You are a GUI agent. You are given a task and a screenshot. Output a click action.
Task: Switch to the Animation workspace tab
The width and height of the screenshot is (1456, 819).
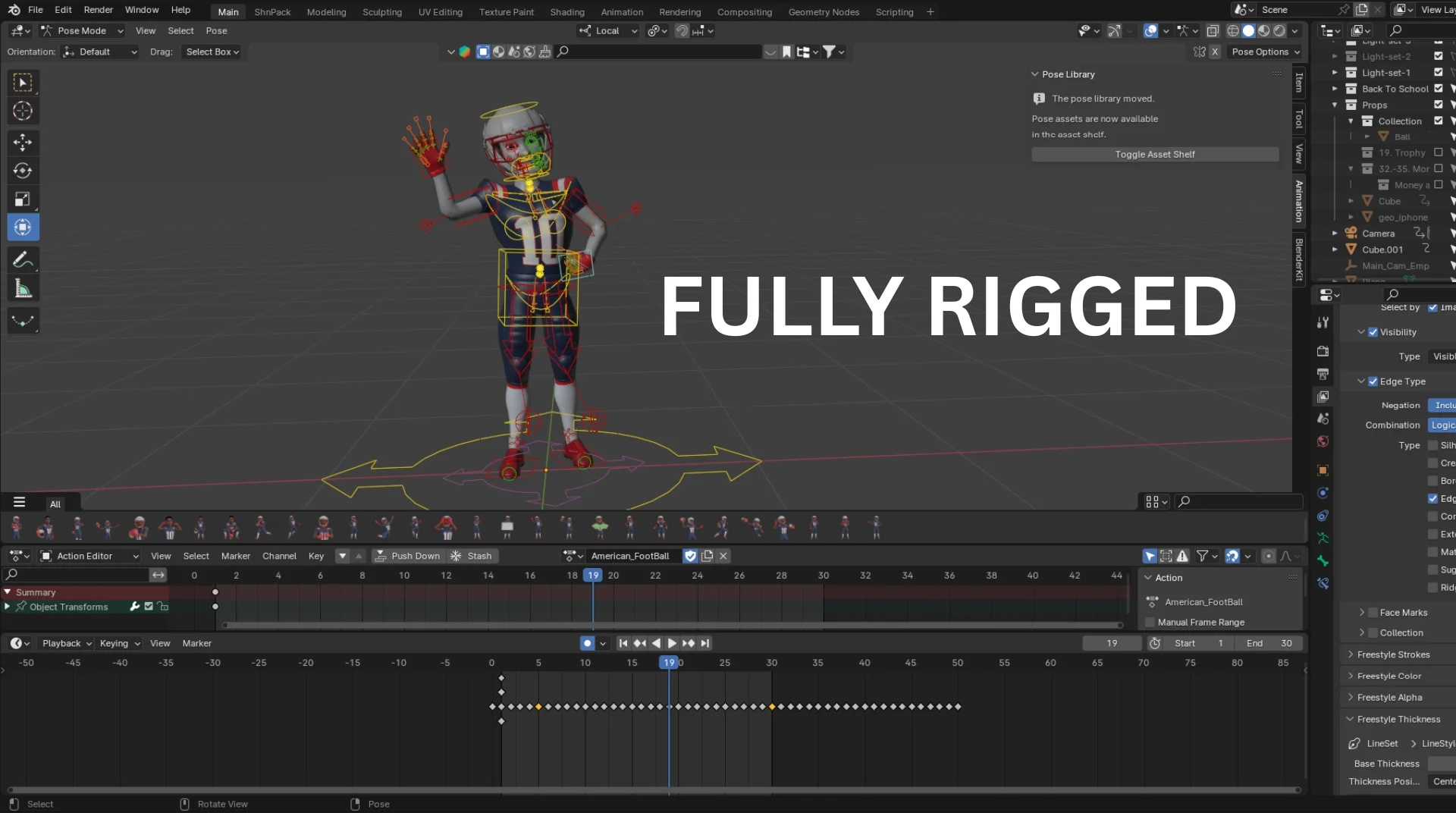click(621, 11)
